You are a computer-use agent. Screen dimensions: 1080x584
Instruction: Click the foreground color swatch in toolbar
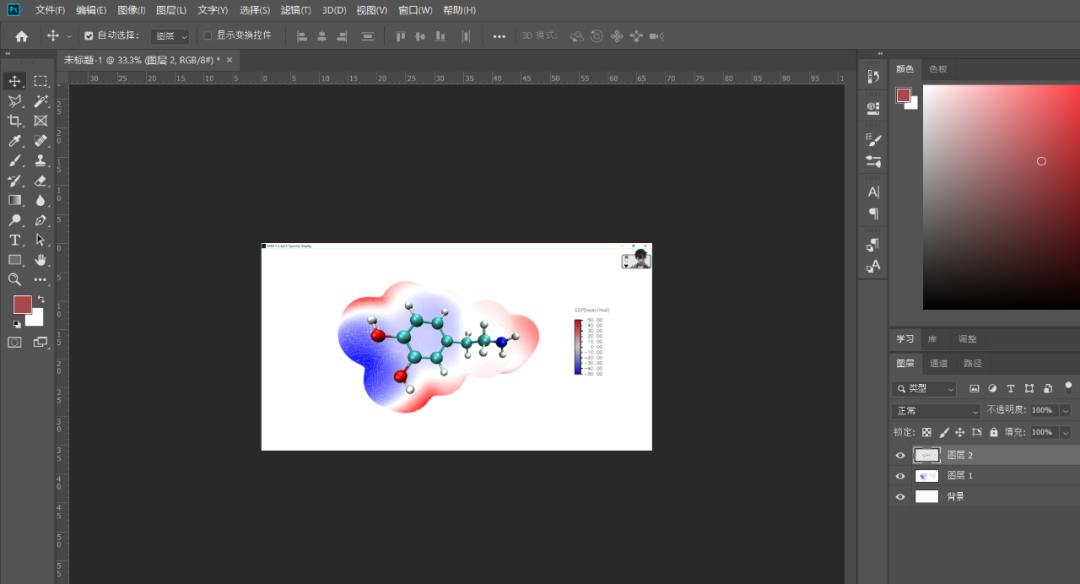pyautogui.click(x=22, y=305)
